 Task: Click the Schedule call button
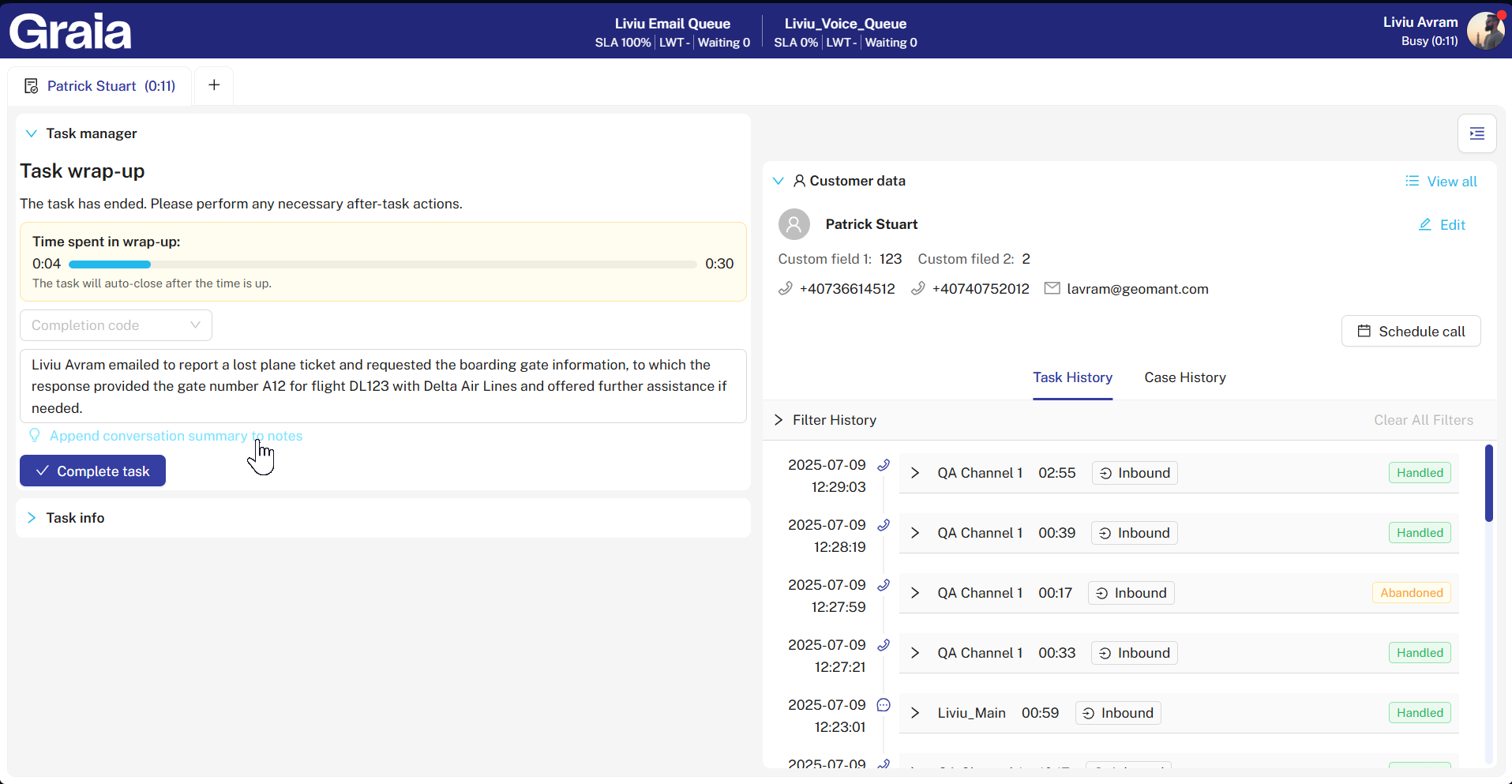click(1410, 332)
